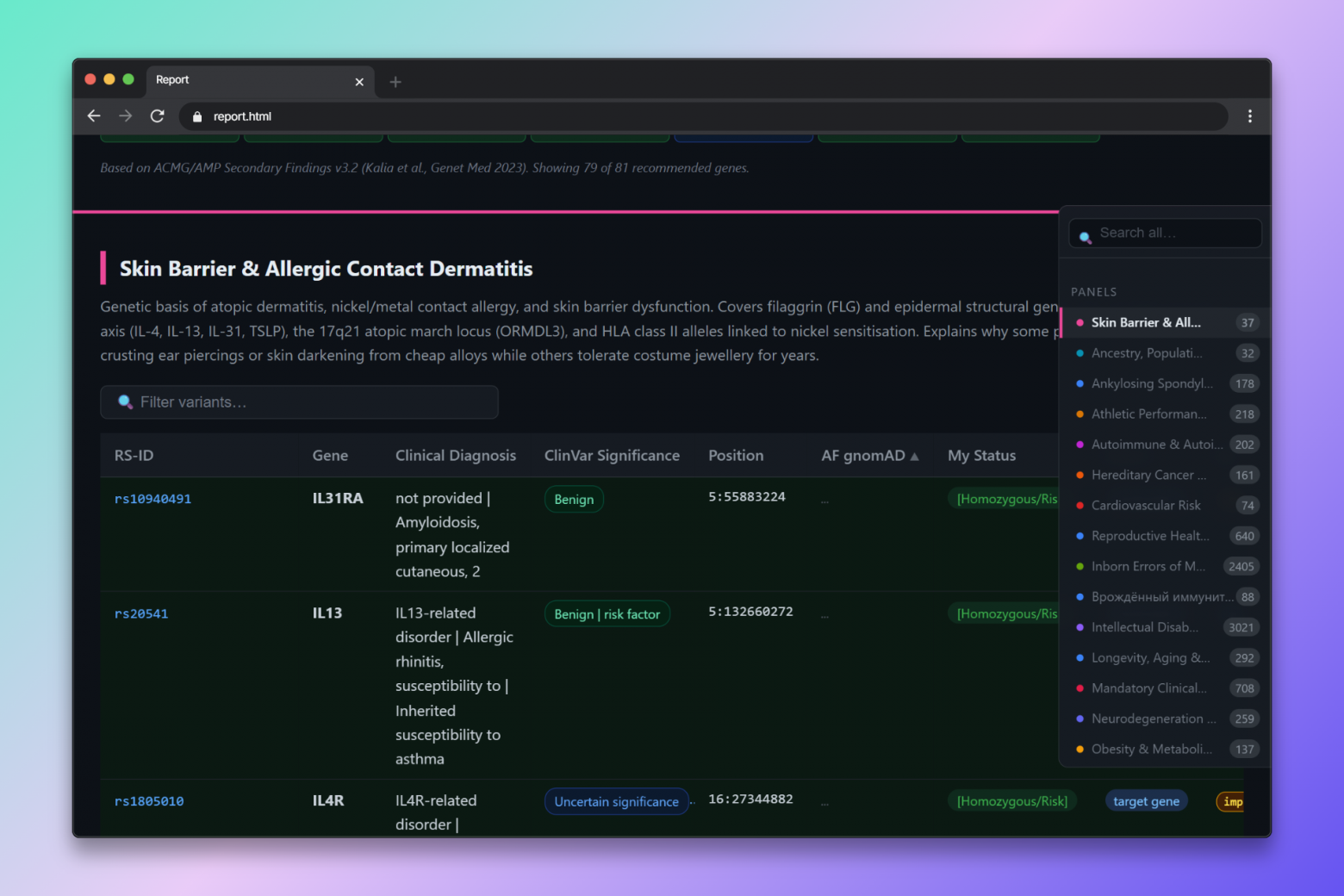Image resolution: width=1344 pixels, height=896 pixels.
Task: Sort table by AF gnomAD column
Action: 870,456
